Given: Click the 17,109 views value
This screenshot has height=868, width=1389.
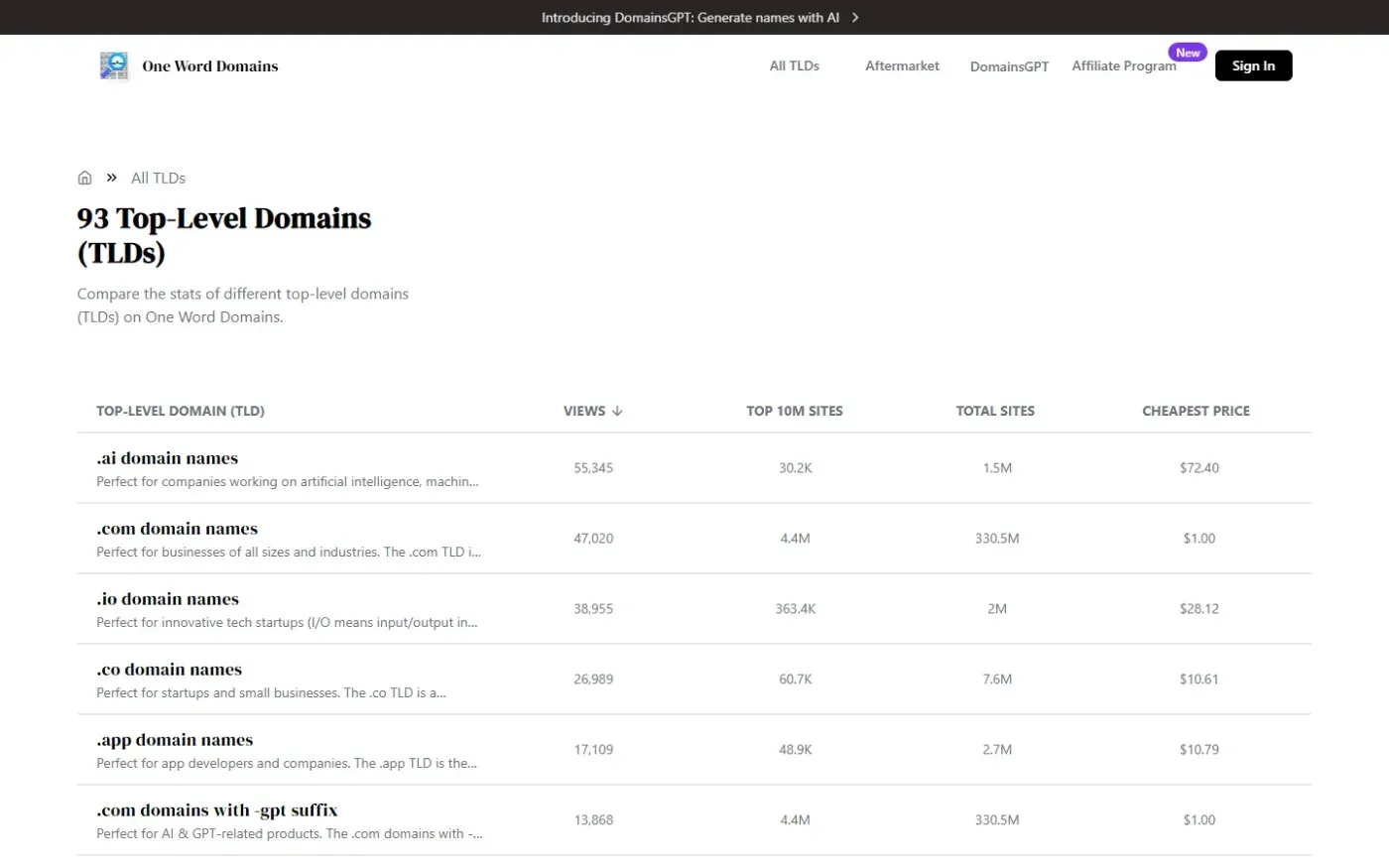Looking at the screenshot, I should coord(593,750).
